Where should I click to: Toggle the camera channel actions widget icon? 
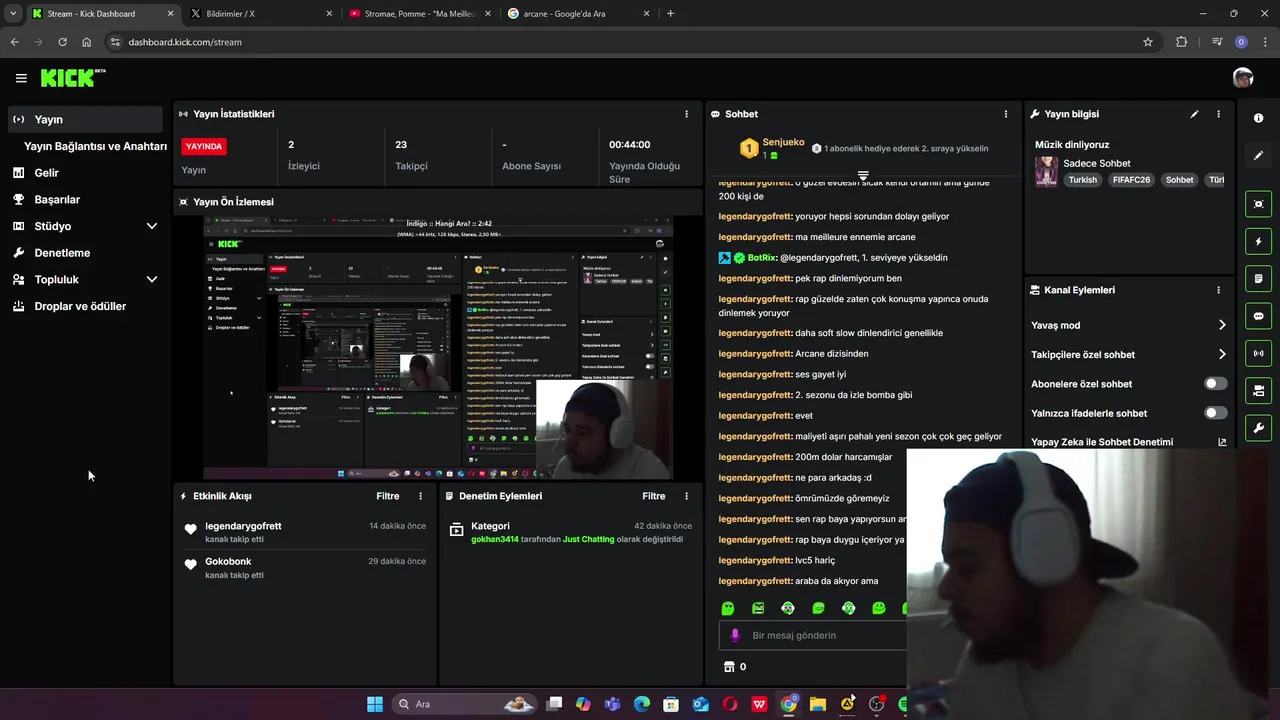[x=1258, y=390]
